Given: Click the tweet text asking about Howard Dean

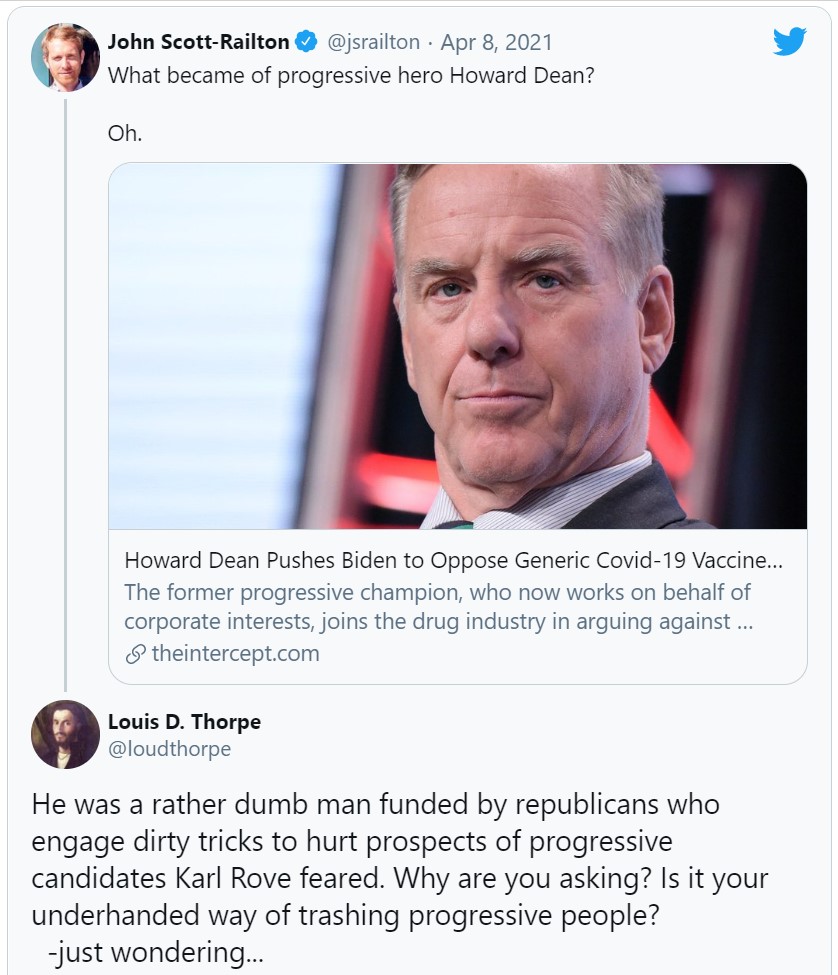Looking at the screenshot, I should click(351, 75).
